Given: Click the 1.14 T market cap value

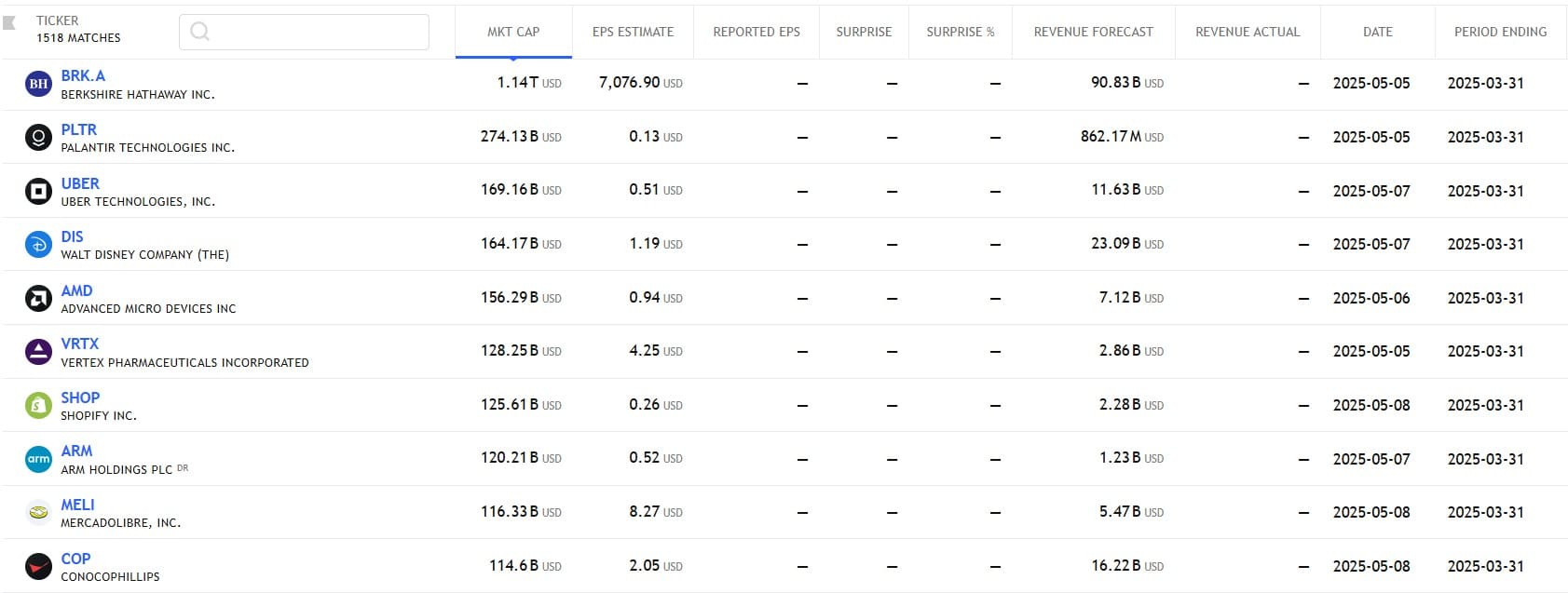Looking at the screenshot, I should click(x=529, y=83).
